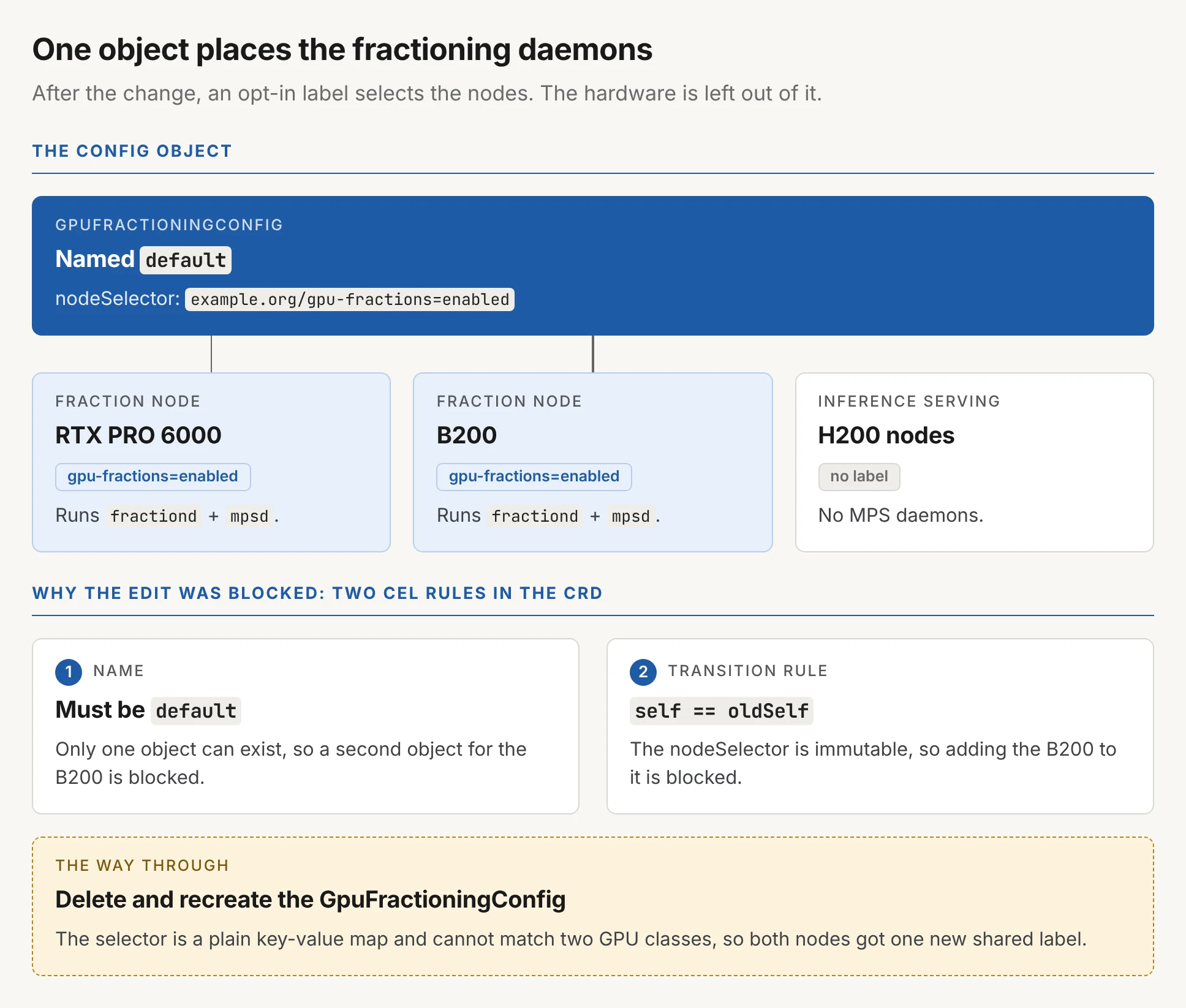Click the "NAME" rule label

119,671
